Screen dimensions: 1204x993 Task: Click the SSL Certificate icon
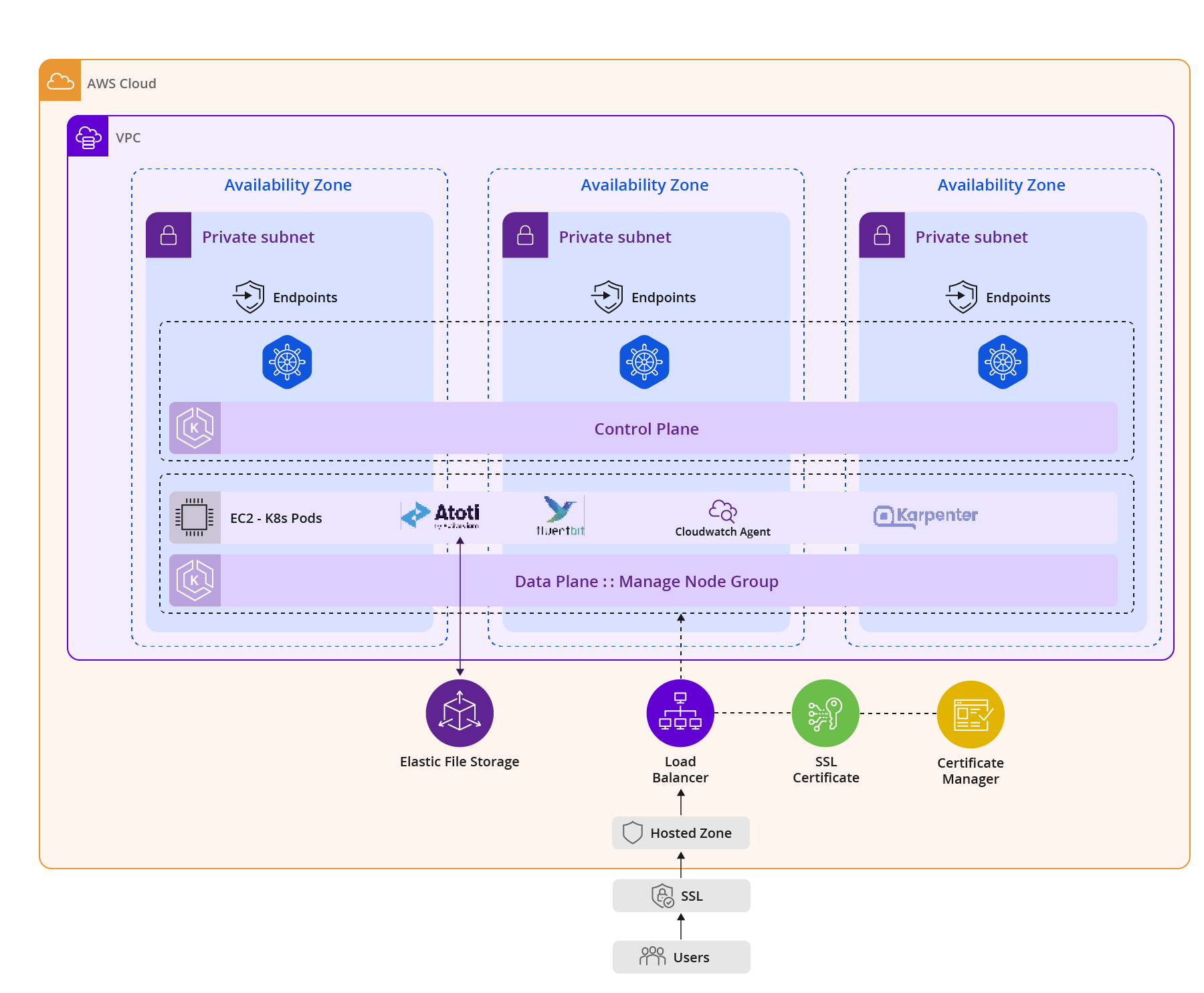(x=825, y=713)
